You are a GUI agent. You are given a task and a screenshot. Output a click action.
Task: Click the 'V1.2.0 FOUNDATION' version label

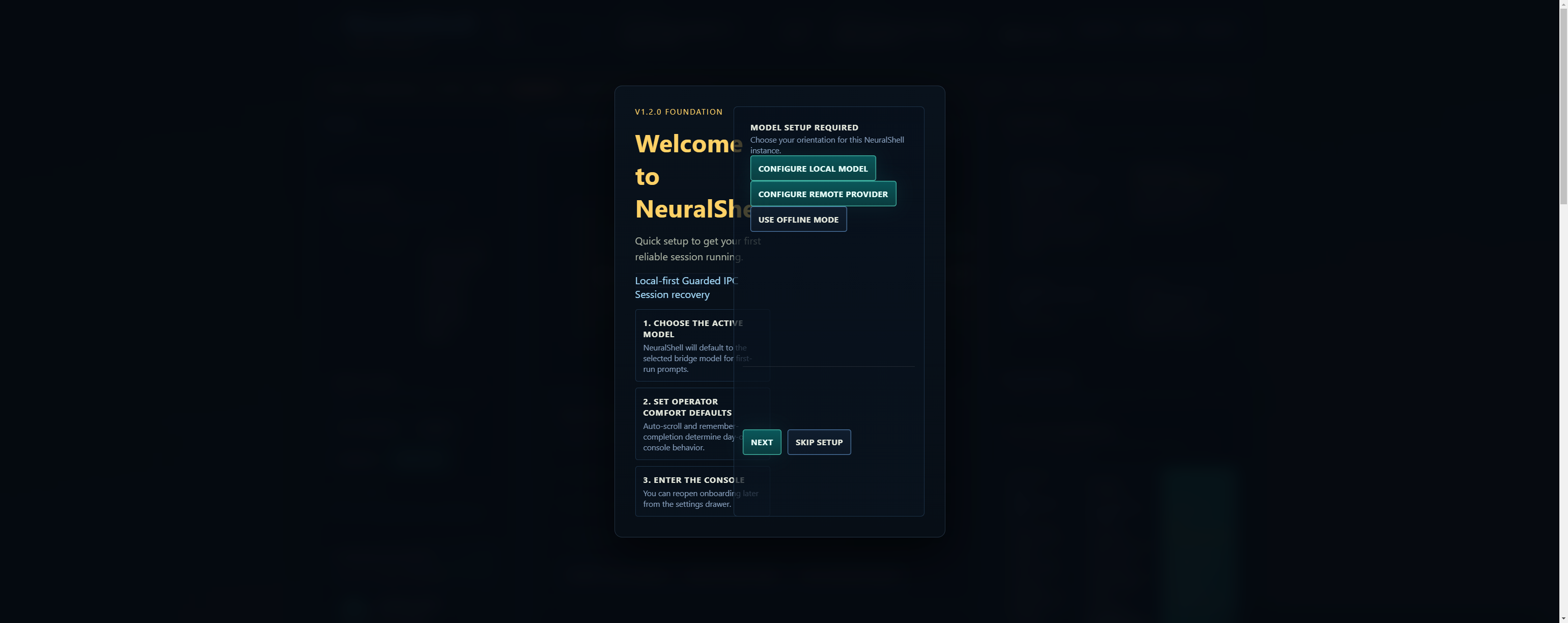point(679,112)
